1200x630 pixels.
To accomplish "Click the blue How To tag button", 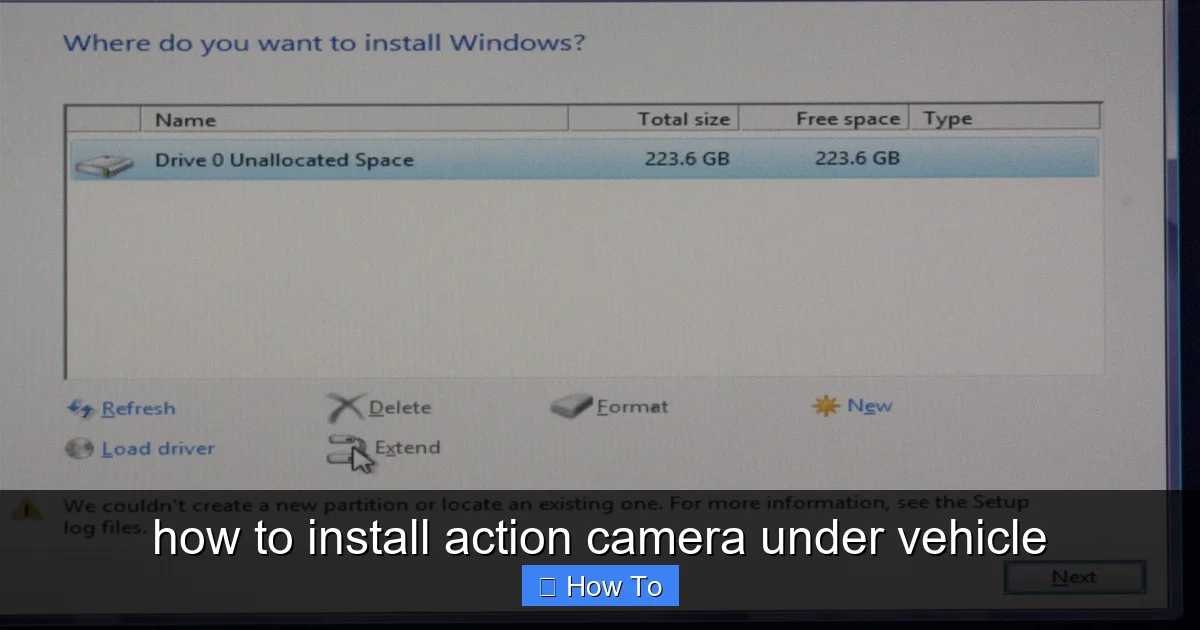I will tap(600, 586).
